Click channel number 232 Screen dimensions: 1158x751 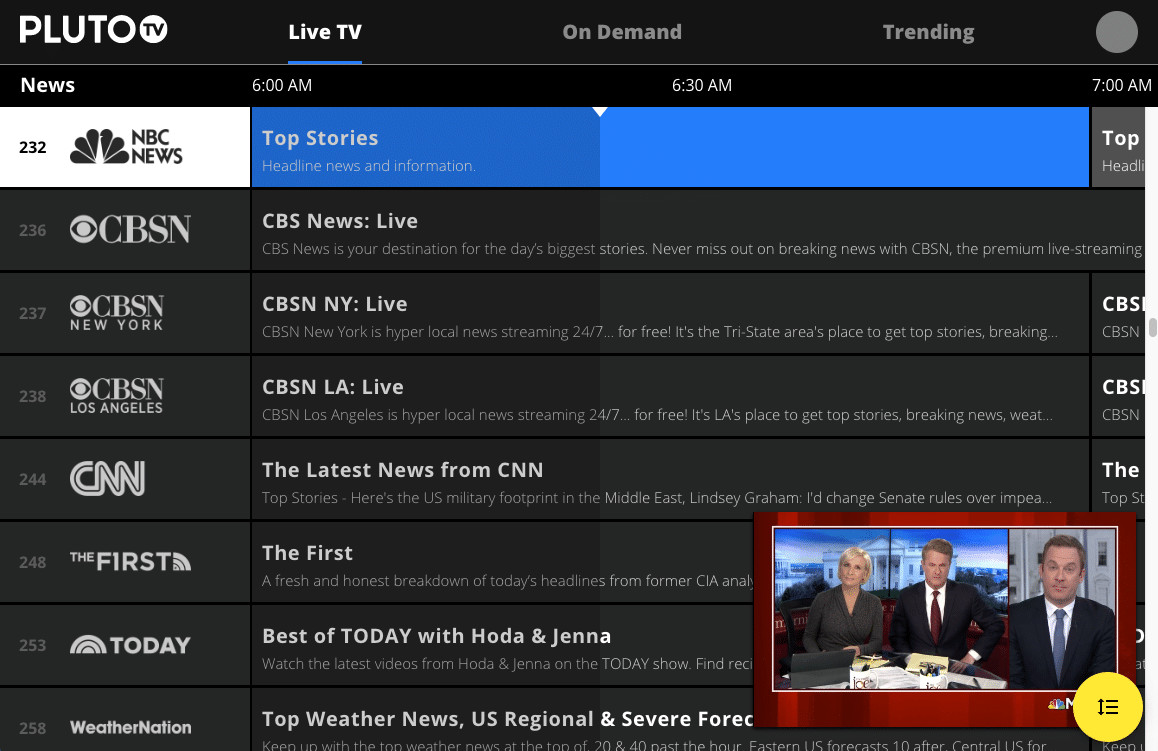point(32,147)
